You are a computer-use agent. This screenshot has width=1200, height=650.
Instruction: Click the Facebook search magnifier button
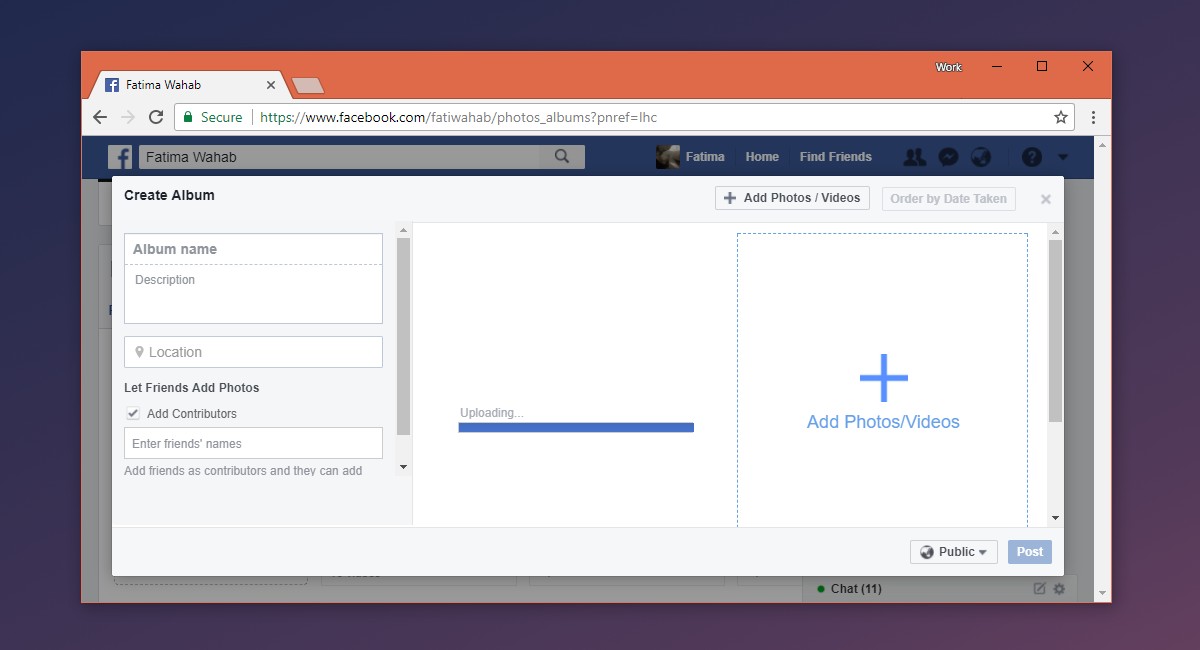562,157
